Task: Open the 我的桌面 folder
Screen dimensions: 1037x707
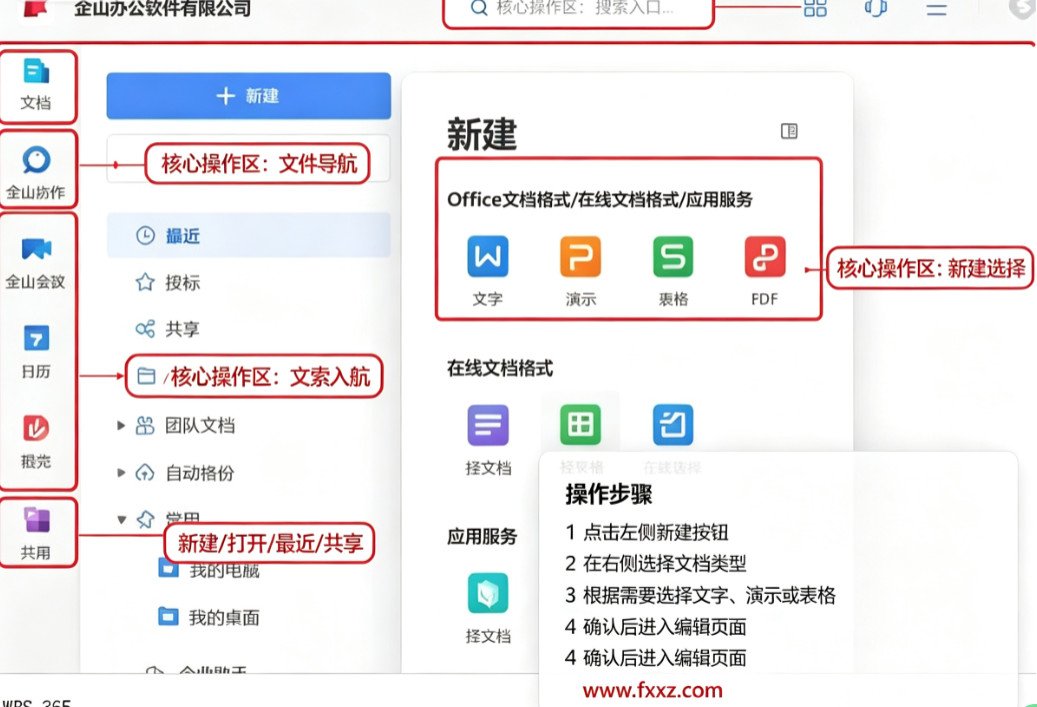Action: [209, 617]
